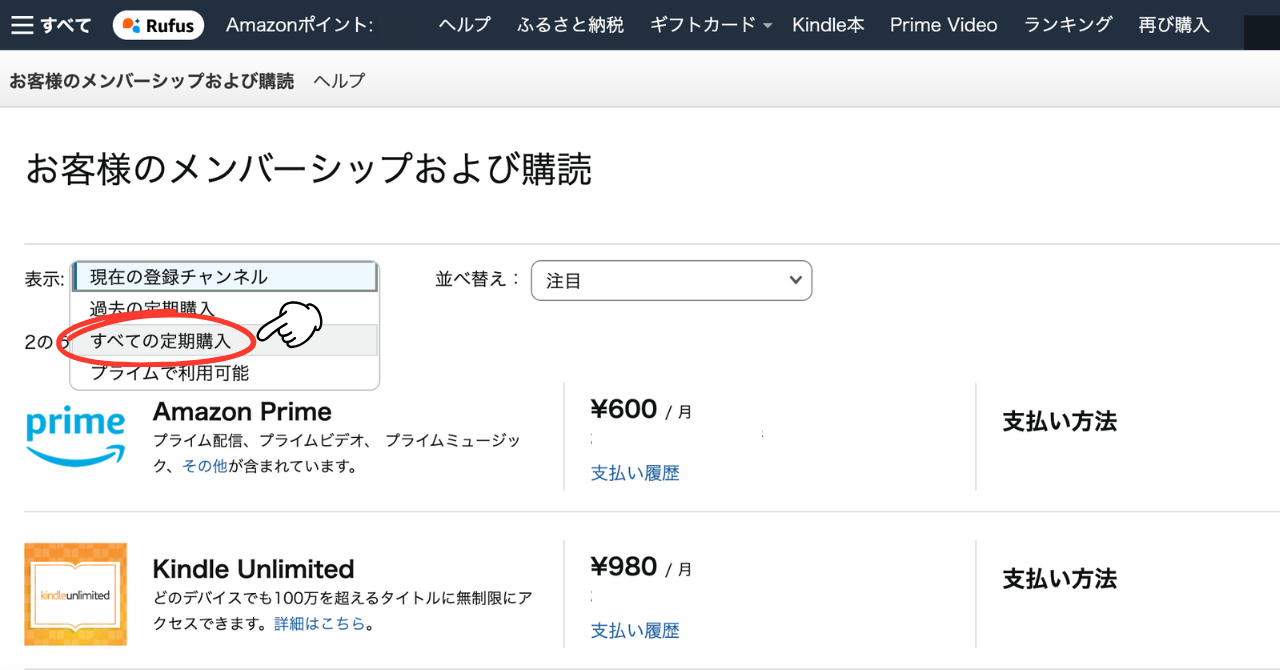Launch the Rufus assistant button
The image size is (1280, 670).
(x=158, y=25)
